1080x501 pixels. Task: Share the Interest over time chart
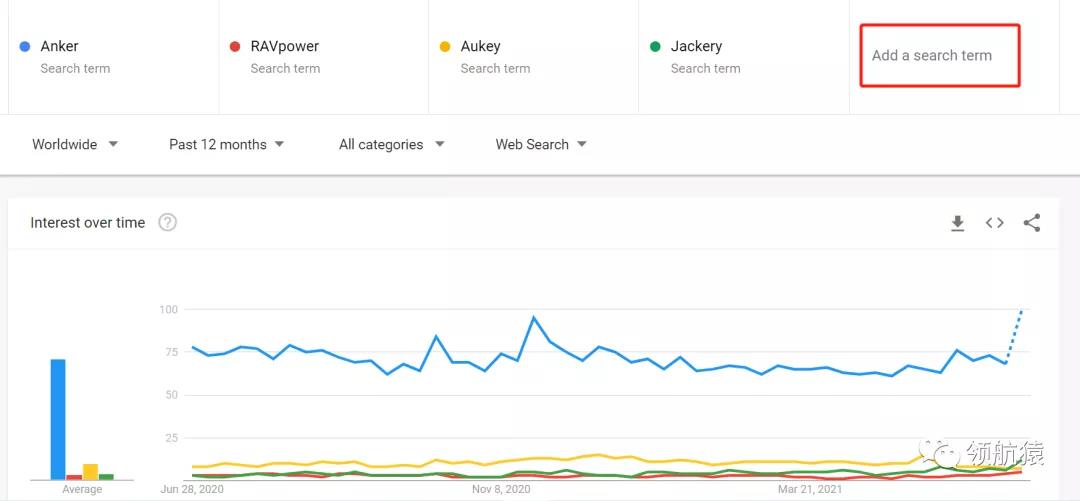(x=1032, y=223)
